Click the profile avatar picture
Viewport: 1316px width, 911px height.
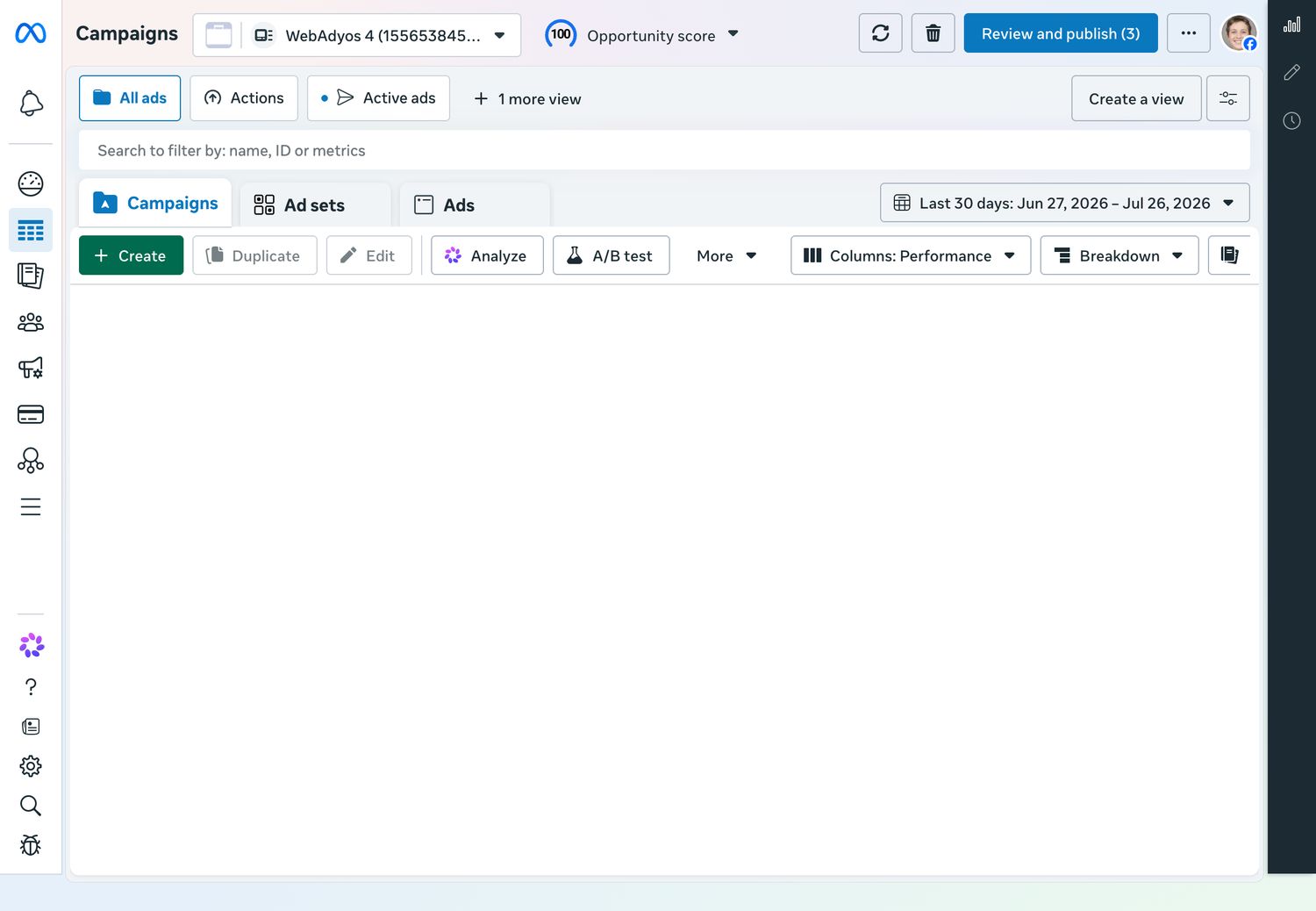click(1239, 33)
